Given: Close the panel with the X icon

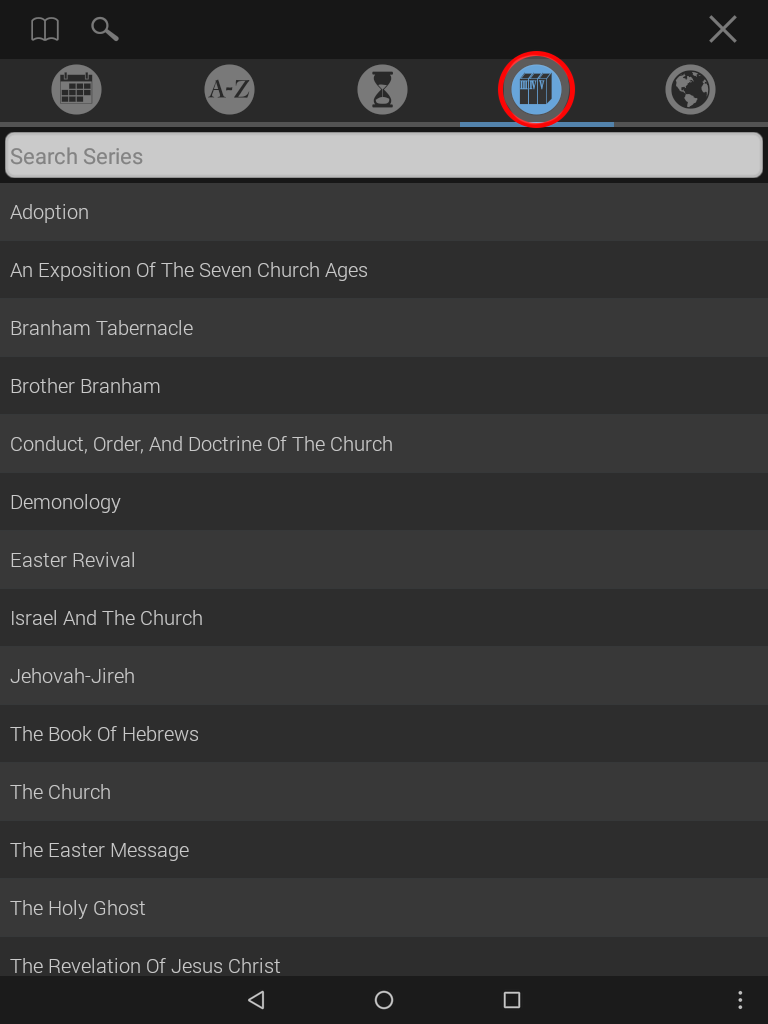Looking at the screenshot, I should tap(723, 29).
